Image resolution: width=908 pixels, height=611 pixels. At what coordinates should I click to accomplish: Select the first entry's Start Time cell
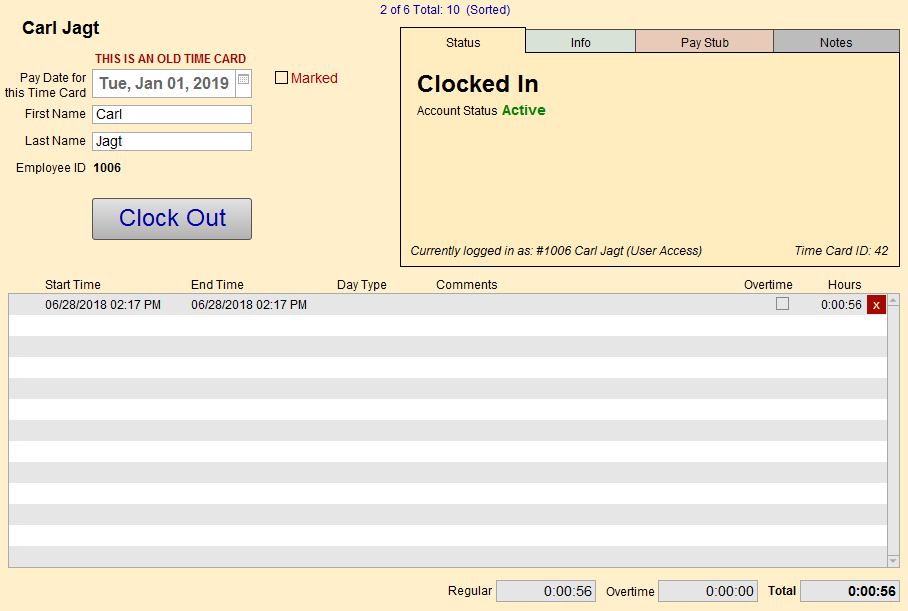pyautogui.click(x=103, y=305)
